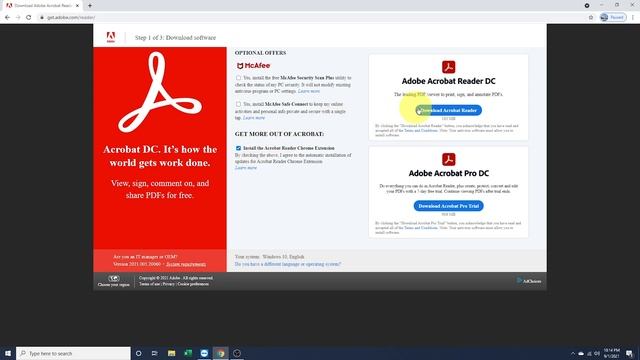Click the browser back arrow
Viewport: 640px width, 360px height.
click(7, 17)
